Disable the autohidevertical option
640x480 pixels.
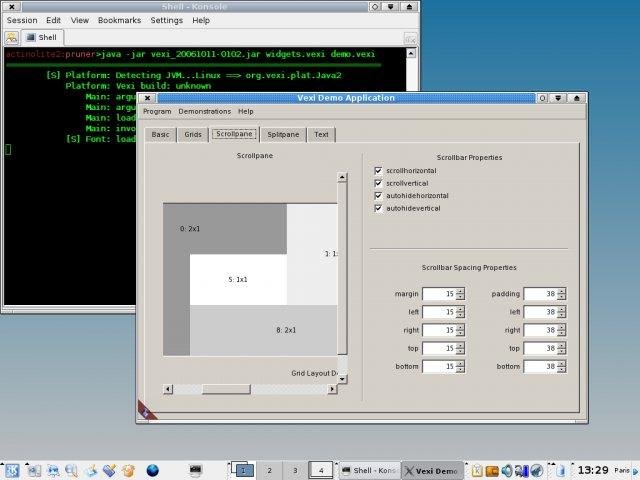(x=377, y=209)
